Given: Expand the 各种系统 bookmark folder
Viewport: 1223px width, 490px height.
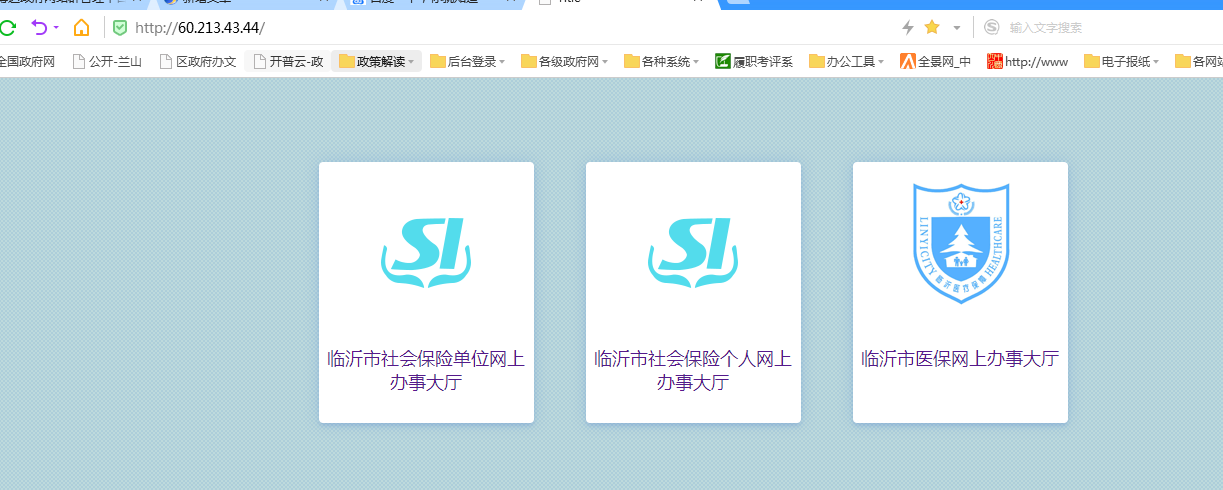Looking at the screenshot, I should click(661, 61).
